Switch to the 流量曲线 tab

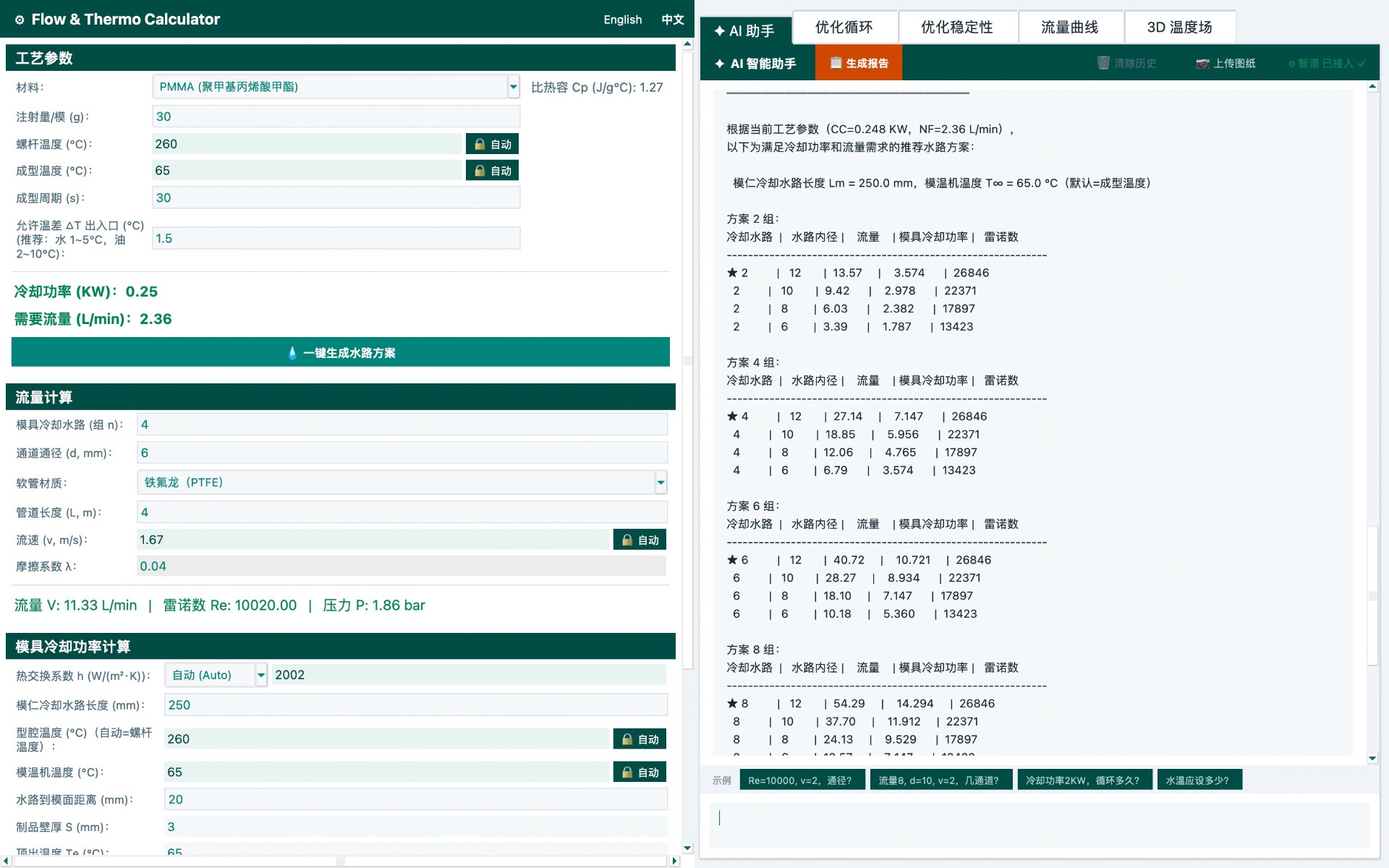click(1070, 27)
